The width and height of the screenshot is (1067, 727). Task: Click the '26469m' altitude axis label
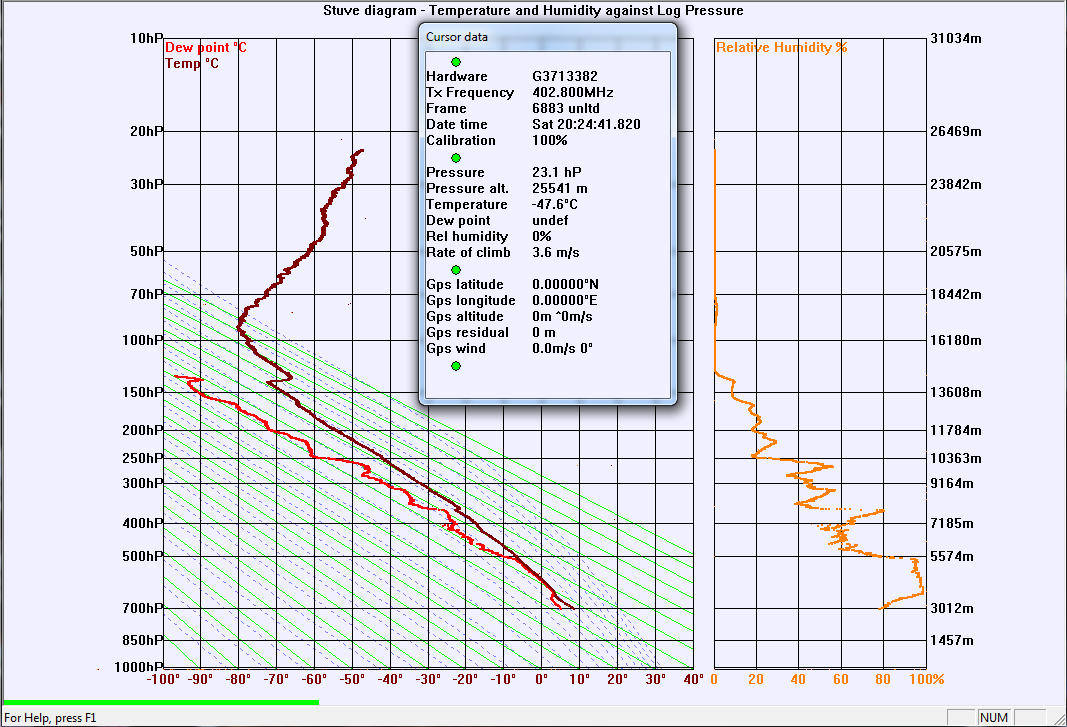click(x=956, y=131)
